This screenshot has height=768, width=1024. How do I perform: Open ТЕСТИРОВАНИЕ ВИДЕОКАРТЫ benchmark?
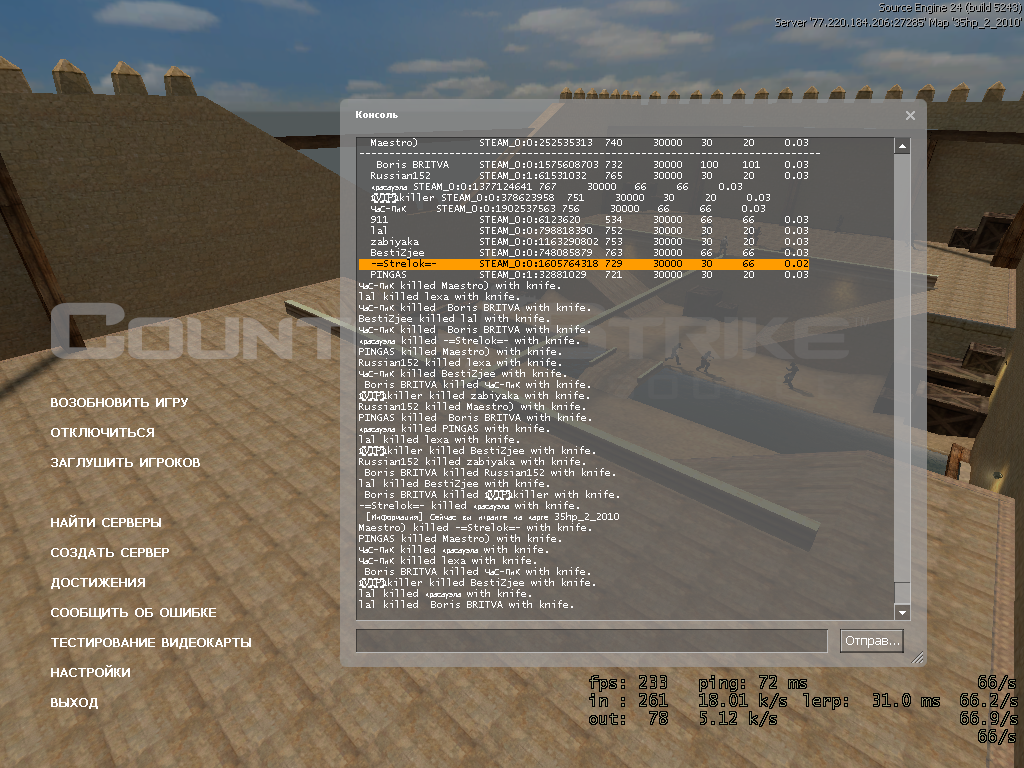(151, 643)
